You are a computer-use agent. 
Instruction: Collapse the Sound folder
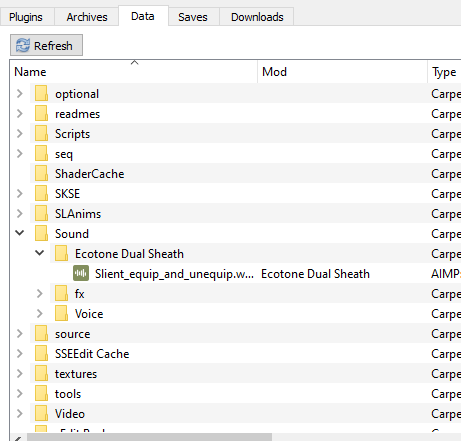coord(20,233)
